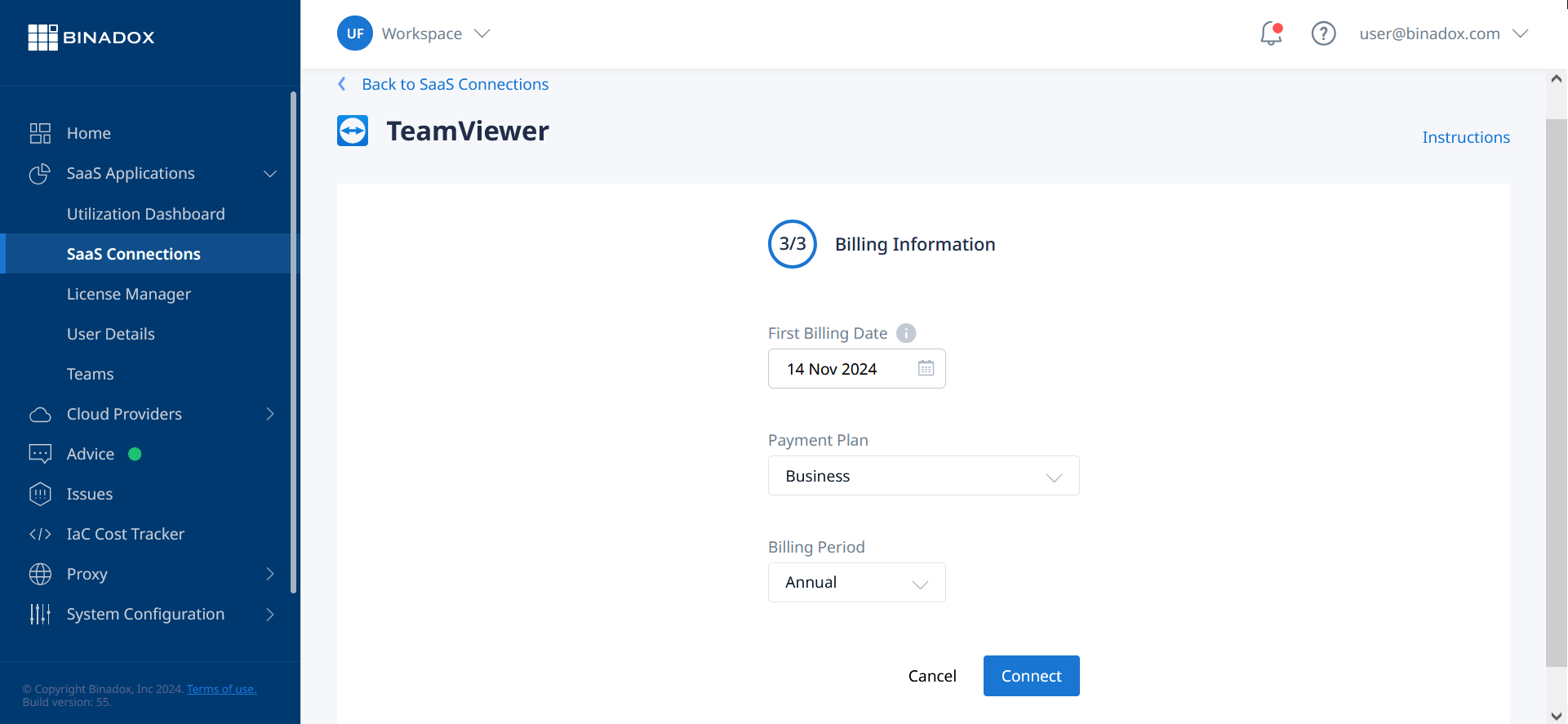The width and height of the screenshot is (1568, 724).
Task: Open the Instructions link
Action: [x=1466, y=137]
